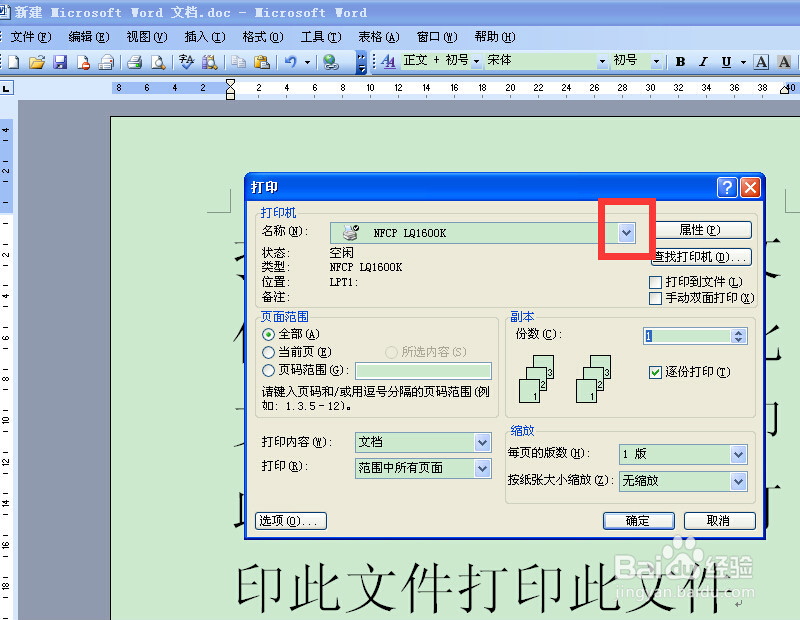Viewport: 800px width, 620px height.
Task: Click the Undo arrow icon
Action: tap(291, 62)
